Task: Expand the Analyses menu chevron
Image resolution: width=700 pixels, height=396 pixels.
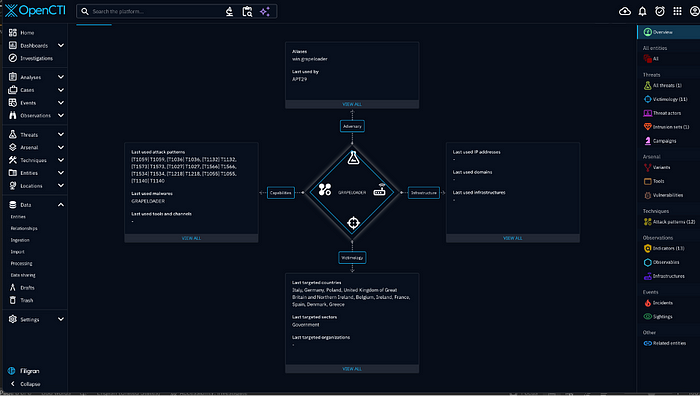Action: pos(61,77)
